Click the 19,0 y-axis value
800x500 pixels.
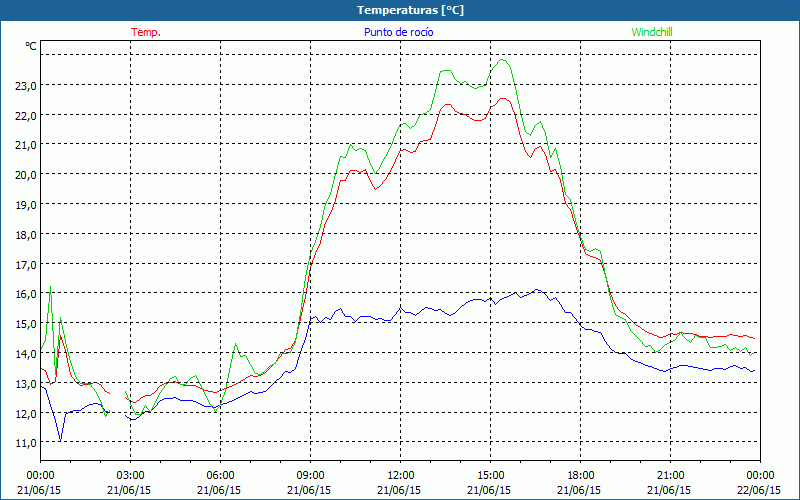click(x=26, y=205)
